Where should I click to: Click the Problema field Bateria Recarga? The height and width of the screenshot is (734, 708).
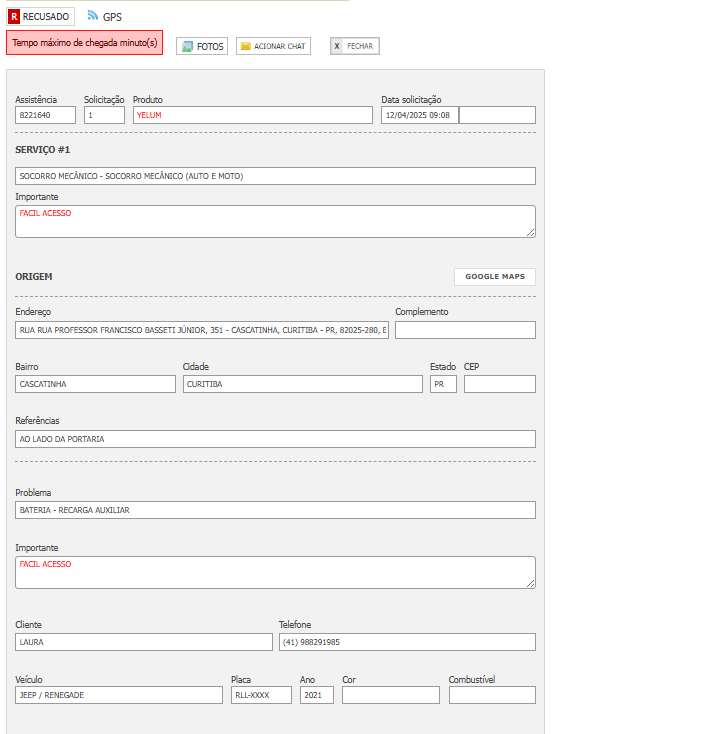coord(275,510)
